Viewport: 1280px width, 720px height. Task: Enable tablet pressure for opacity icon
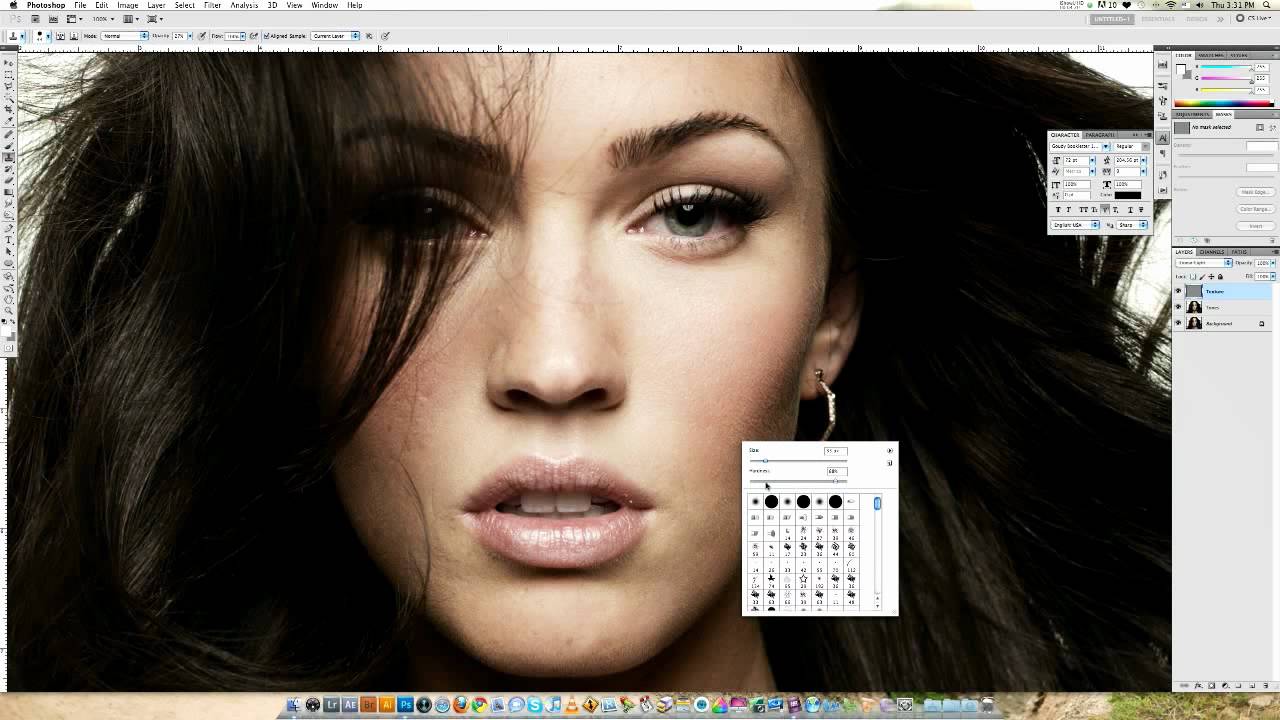point(203,36)
